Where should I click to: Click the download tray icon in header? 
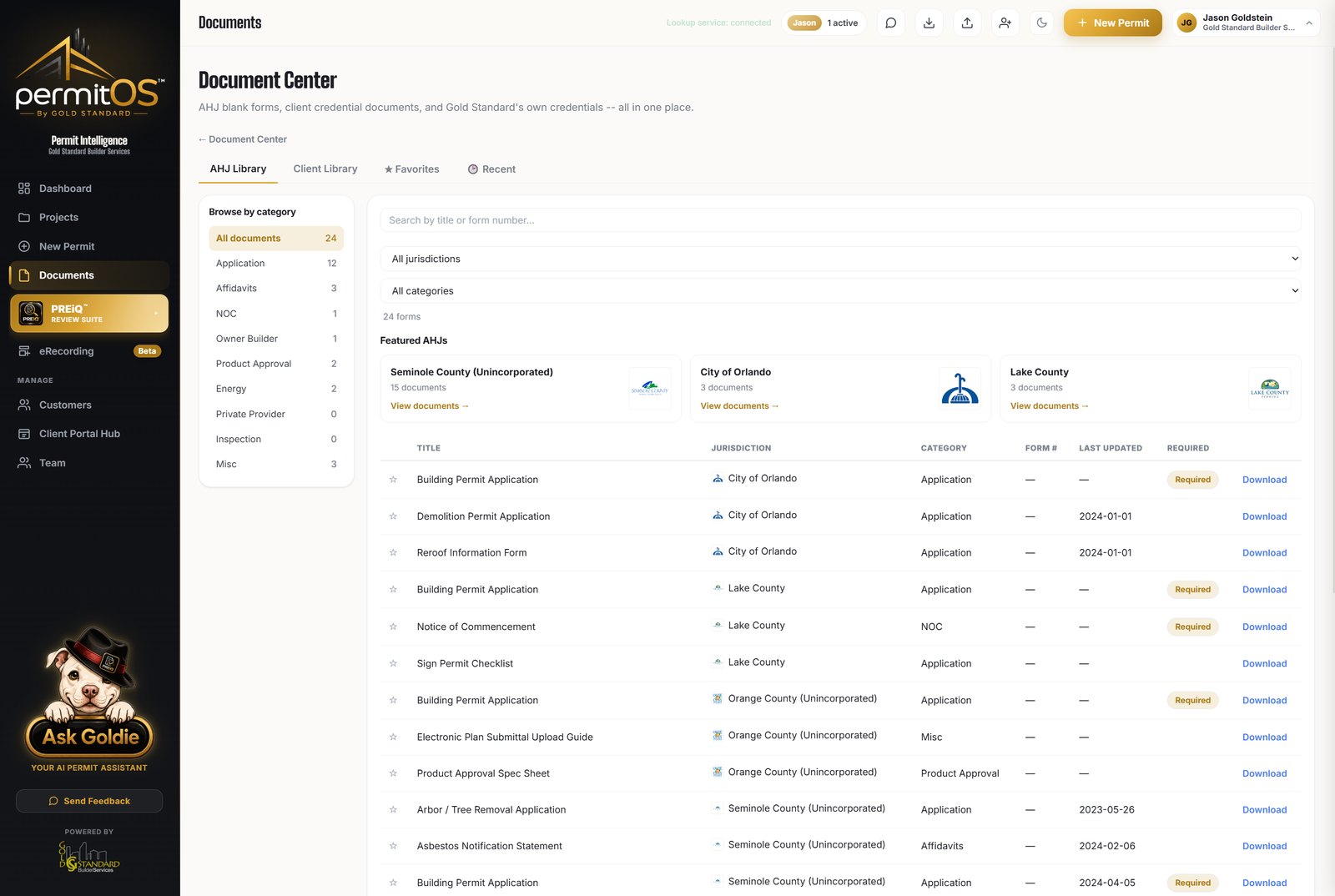(929, 23)
